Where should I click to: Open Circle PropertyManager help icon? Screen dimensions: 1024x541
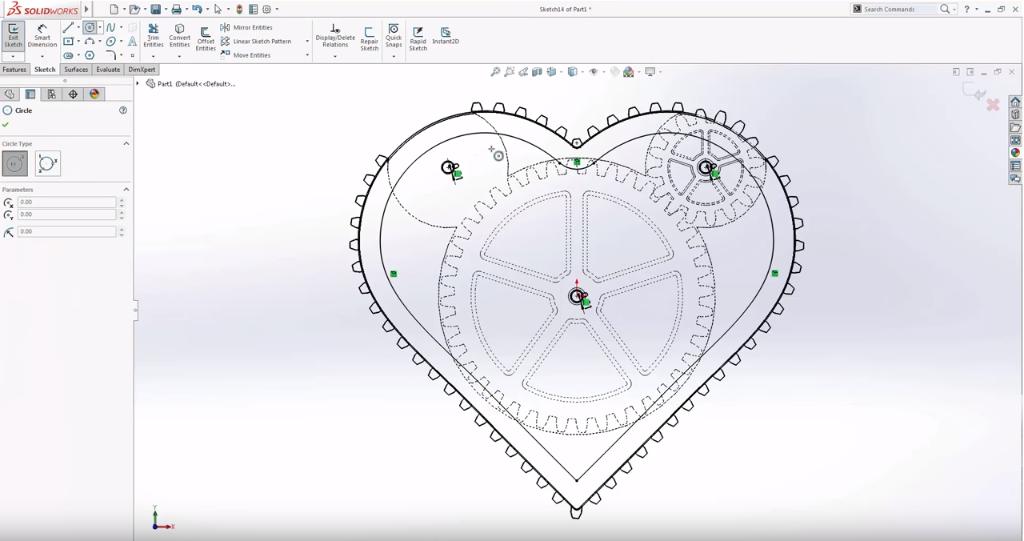[123, 110]
